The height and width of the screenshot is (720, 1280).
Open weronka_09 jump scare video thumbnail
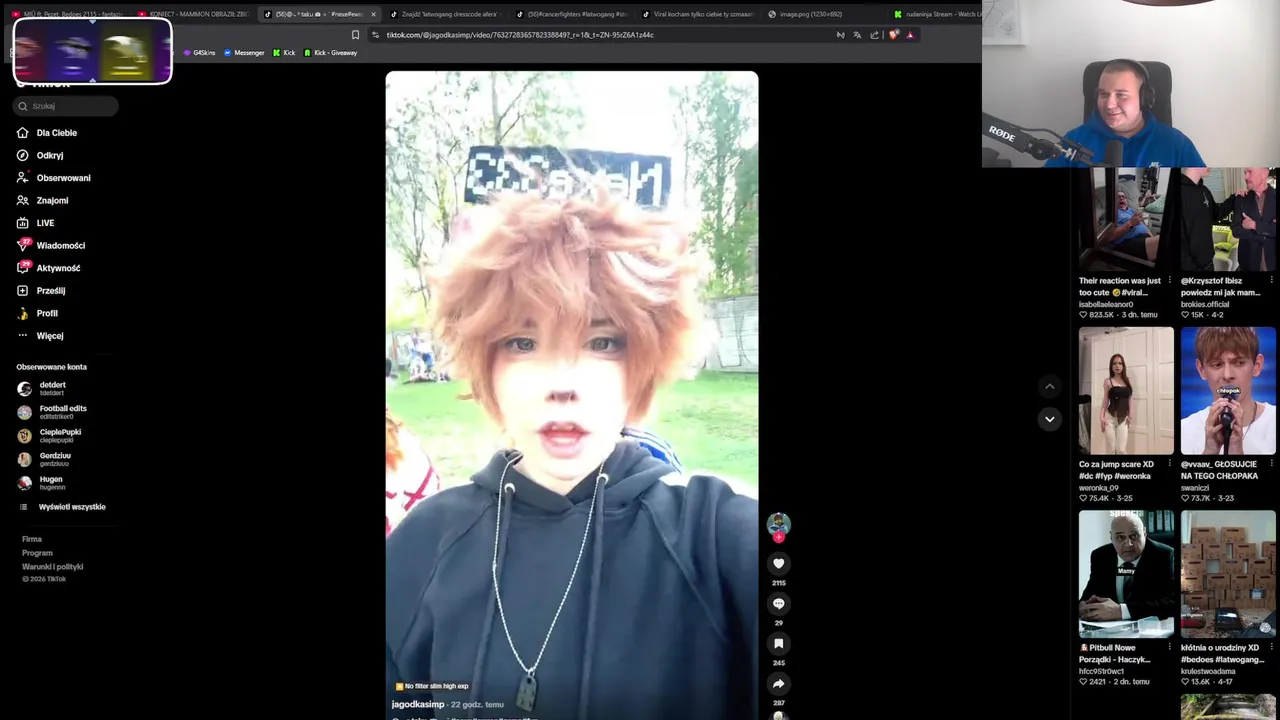[1126, 391]
